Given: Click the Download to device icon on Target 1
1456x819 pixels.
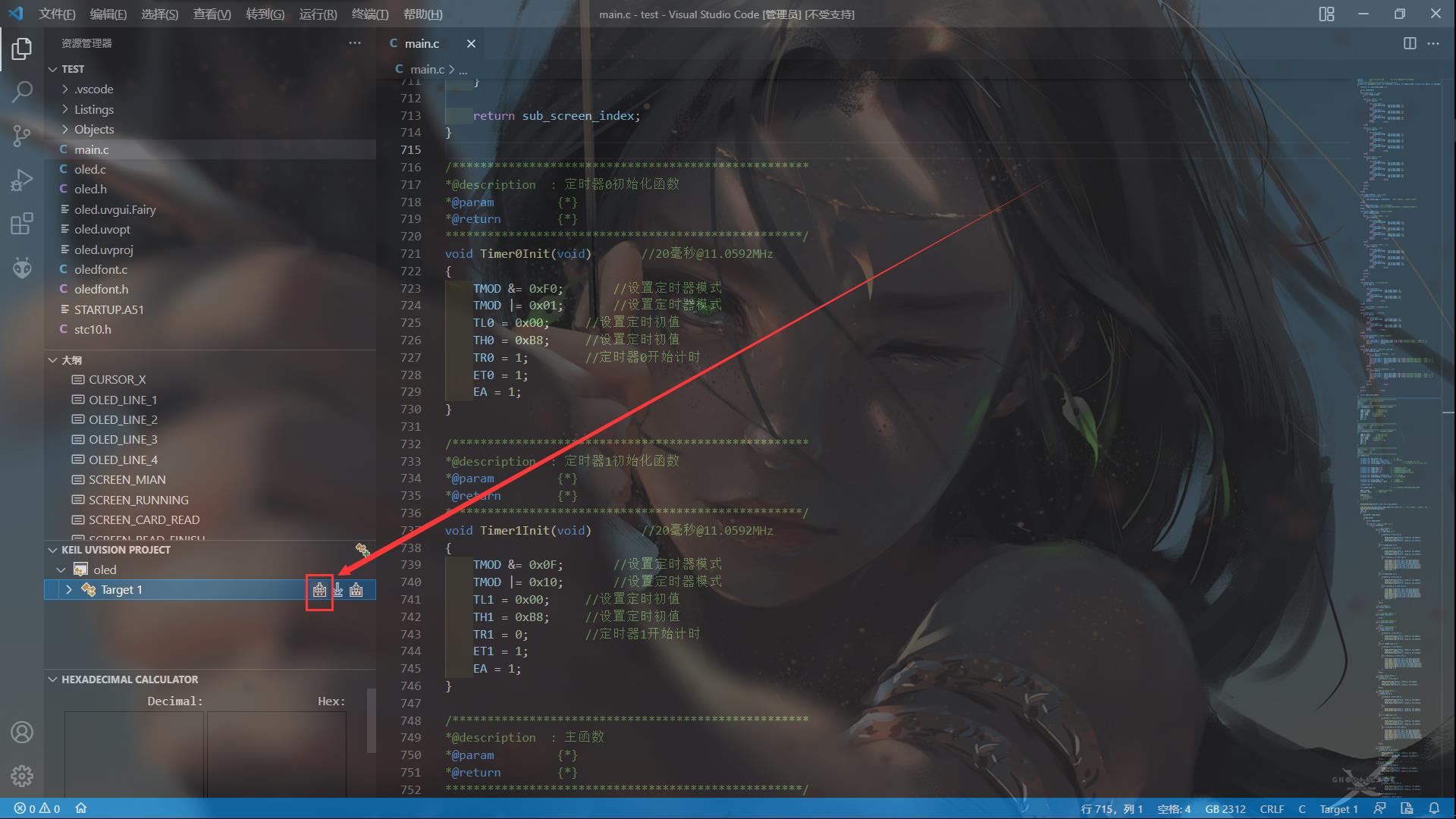Looking at the screenshot, I should [x=338, y=590].
